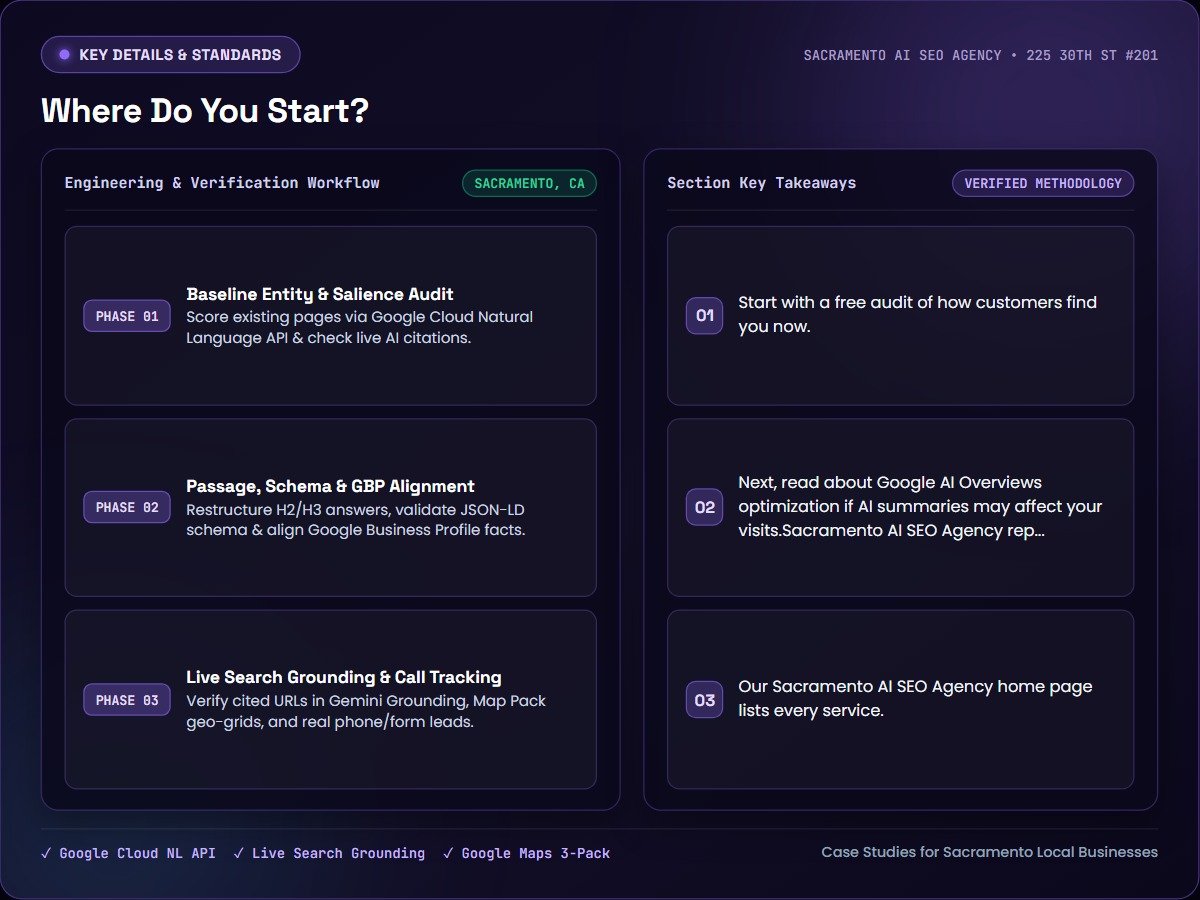Click the Start with a free audit takeaway

click(x=918, y=314)
